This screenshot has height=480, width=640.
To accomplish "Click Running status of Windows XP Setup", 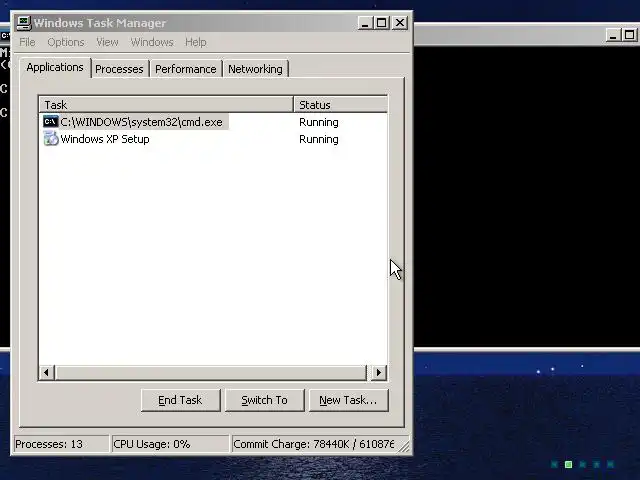I will pos(319,139).
